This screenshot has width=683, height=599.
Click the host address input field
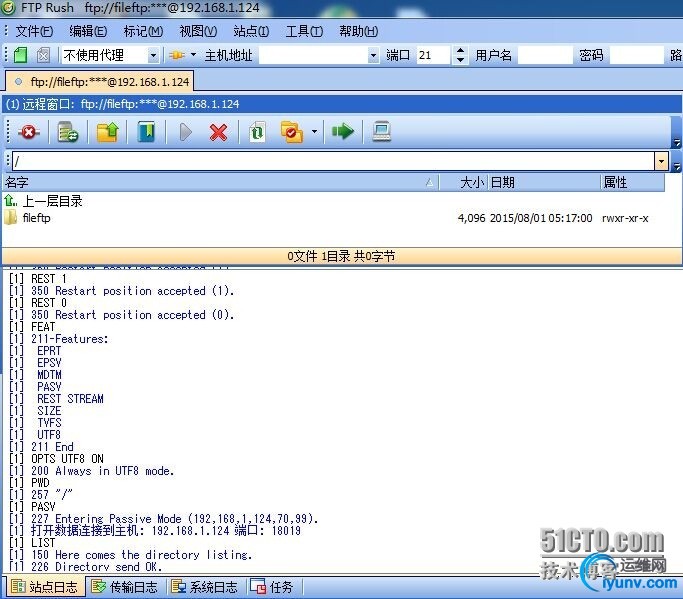pos(313,55)
